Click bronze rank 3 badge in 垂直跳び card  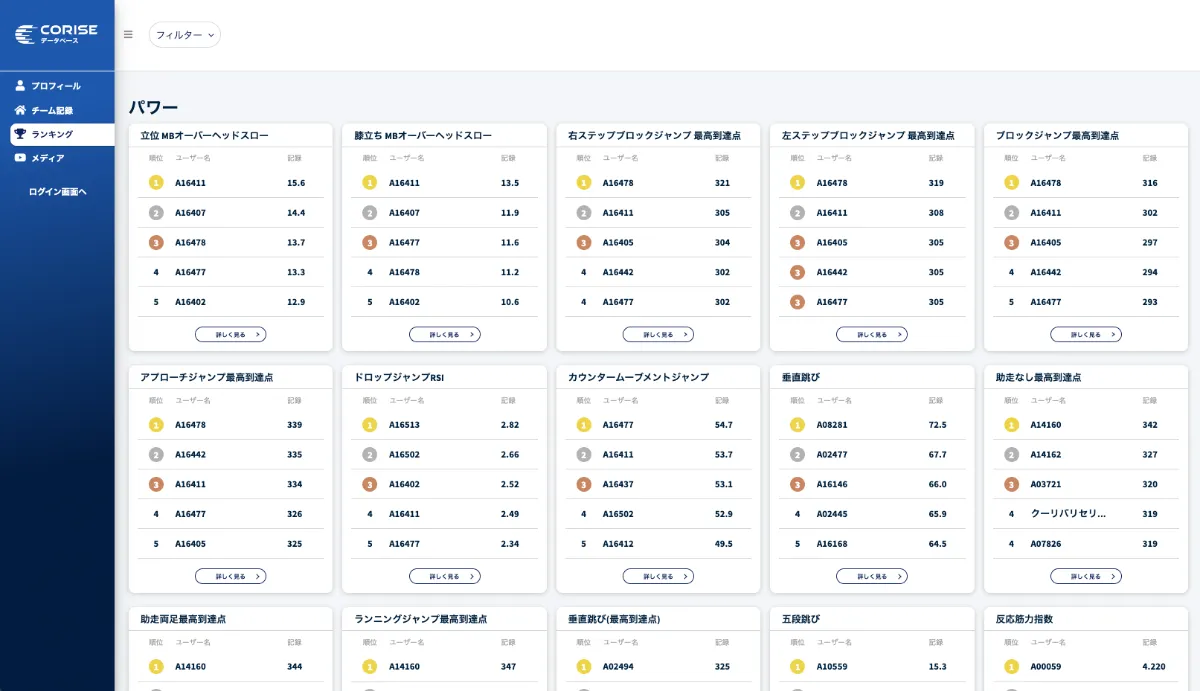pos(797,484)
